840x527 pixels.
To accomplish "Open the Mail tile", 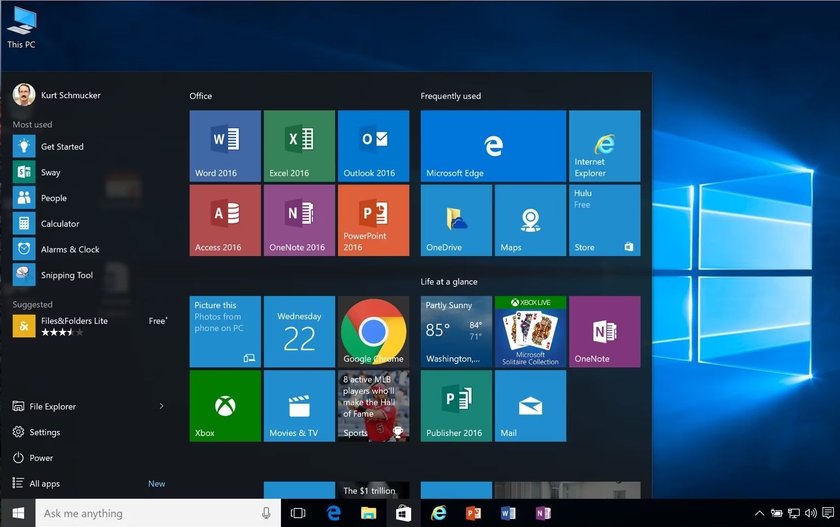I will click(530, 406).
